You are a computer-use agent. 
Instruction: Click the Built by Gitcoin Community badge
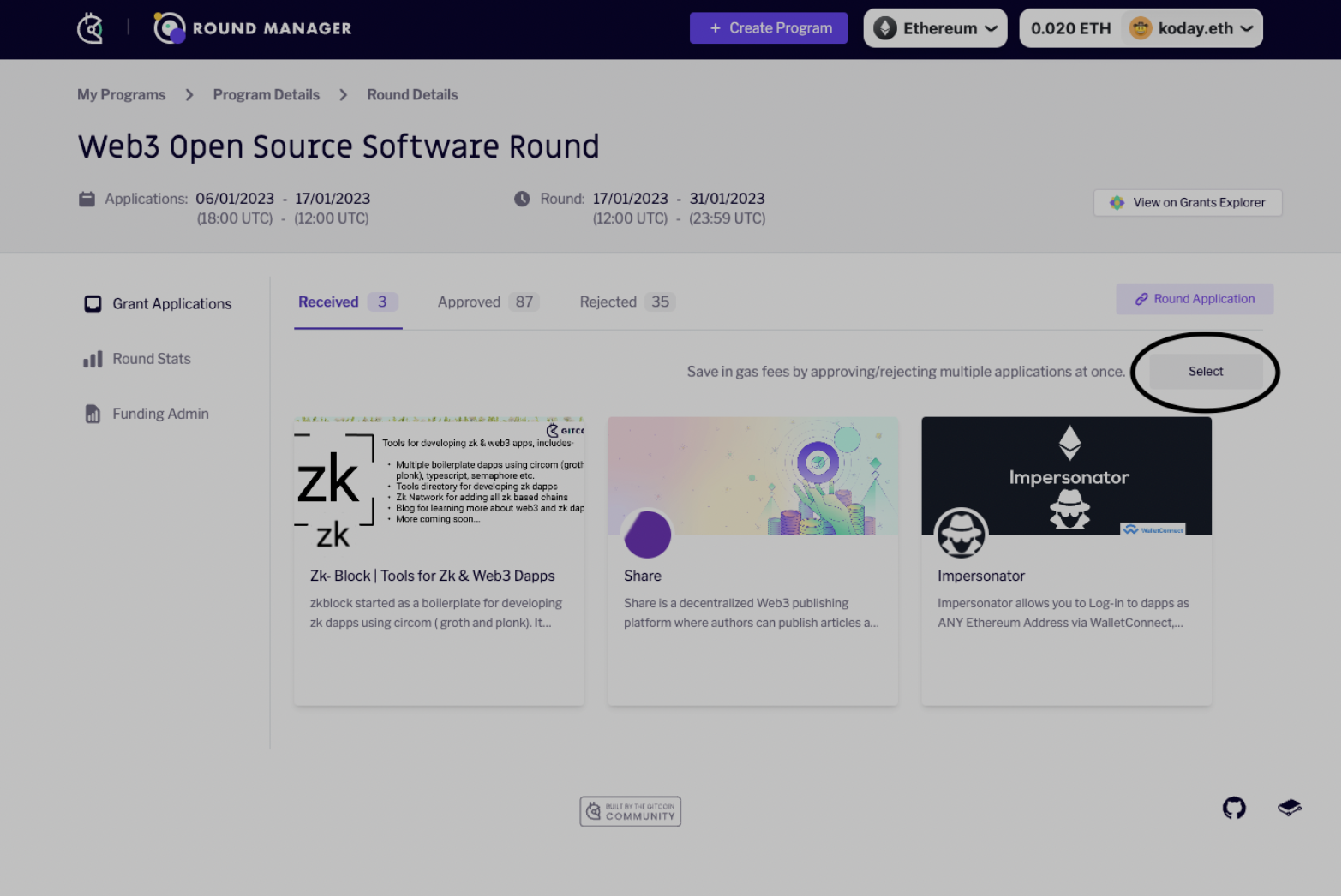point(630,811)
